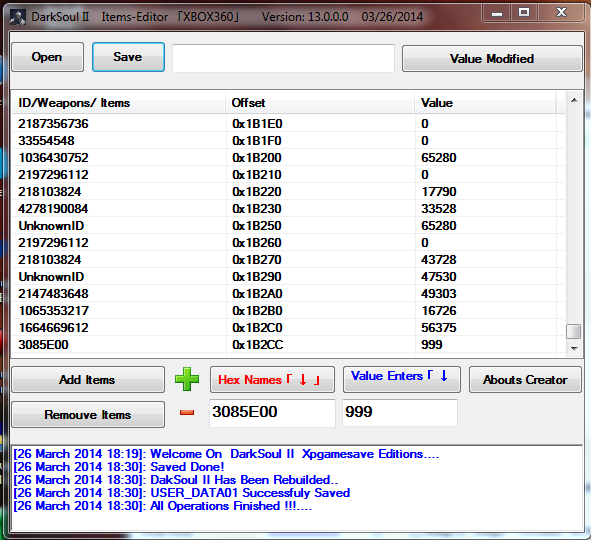Select the row at offset 0x1B210

point(288,174)
